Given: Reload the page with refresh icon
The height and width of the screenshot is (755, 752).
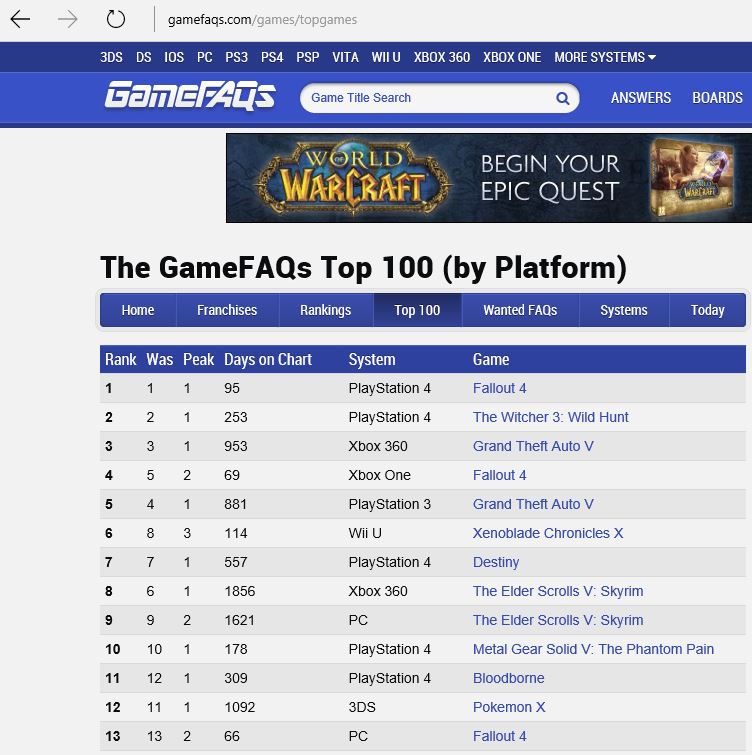Looking at the screenshot, I should (116, 19).
